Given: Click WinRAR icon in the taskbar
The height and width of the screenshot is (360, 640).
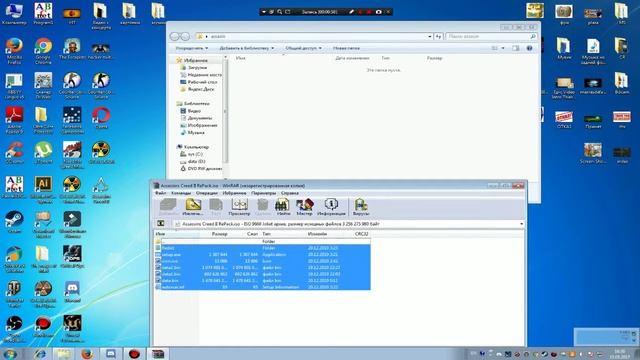Looking at the screenshot, I should [x=158, y=354].
